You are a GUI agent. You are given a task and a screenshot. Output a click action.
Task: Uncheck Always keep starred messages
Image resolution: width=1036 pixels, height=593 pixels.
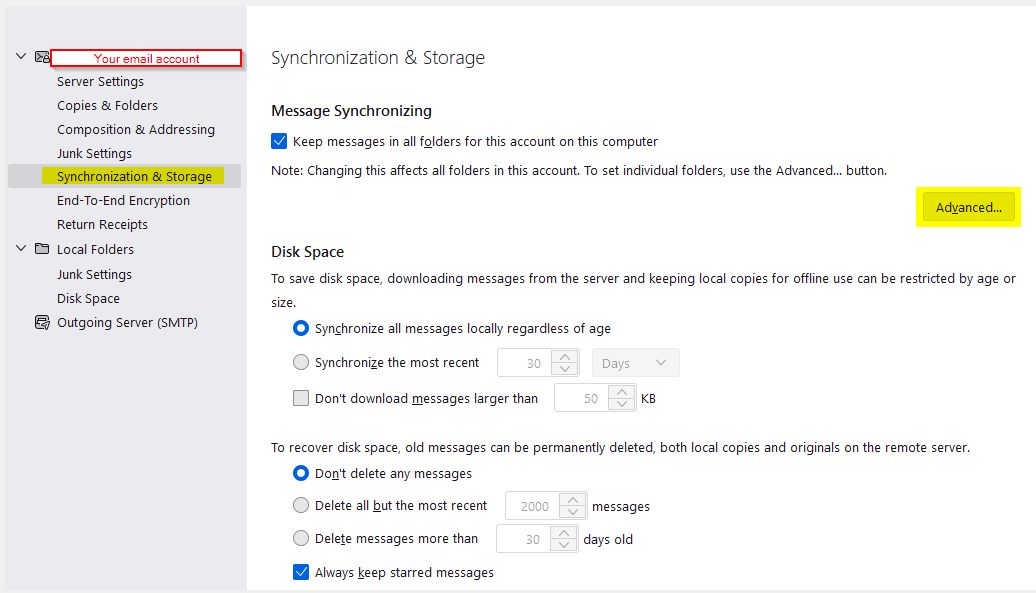click(x=301, y=572)
